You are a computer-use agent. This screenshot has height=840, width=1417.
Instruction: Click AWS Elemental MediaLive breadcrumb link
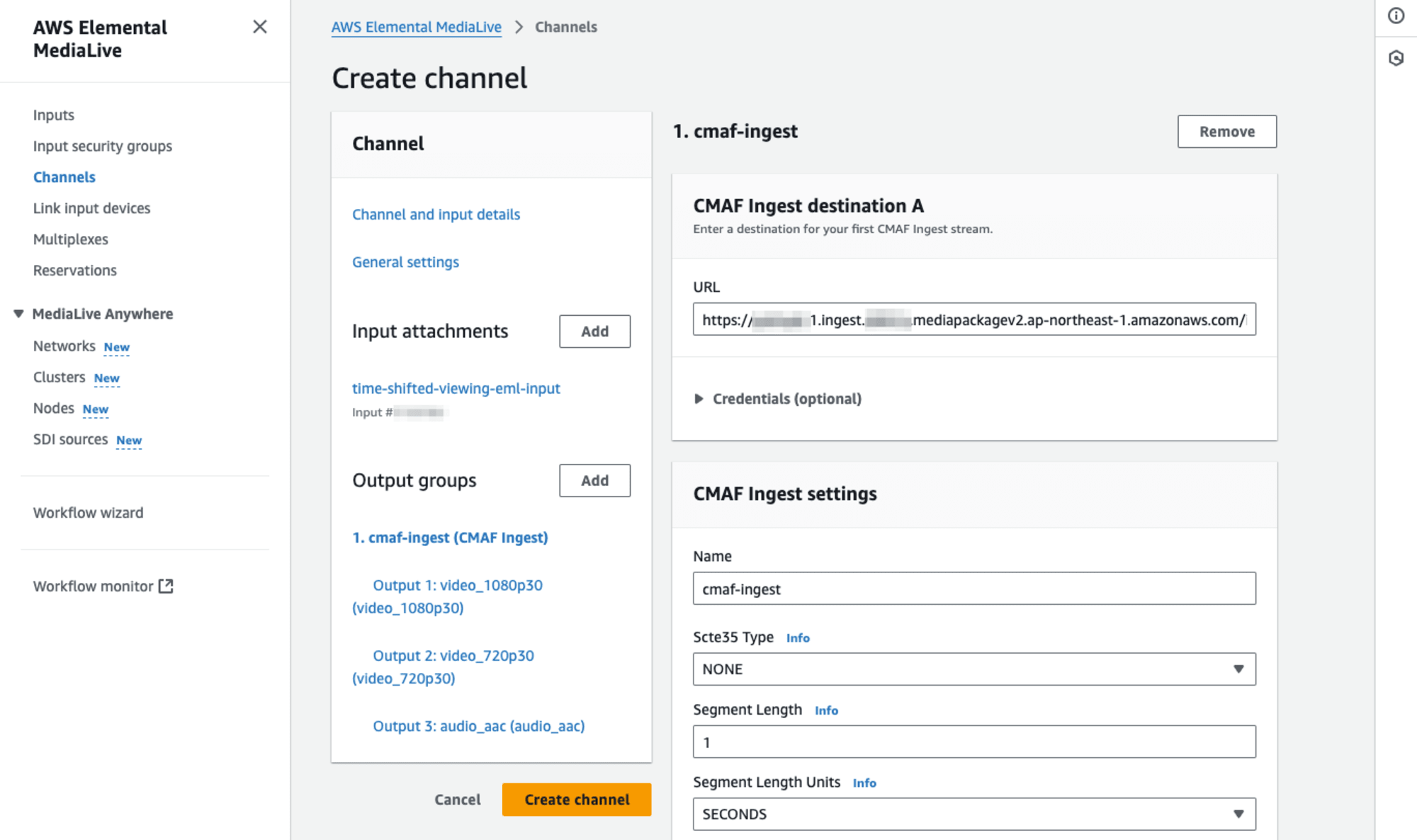pos(417,27)
